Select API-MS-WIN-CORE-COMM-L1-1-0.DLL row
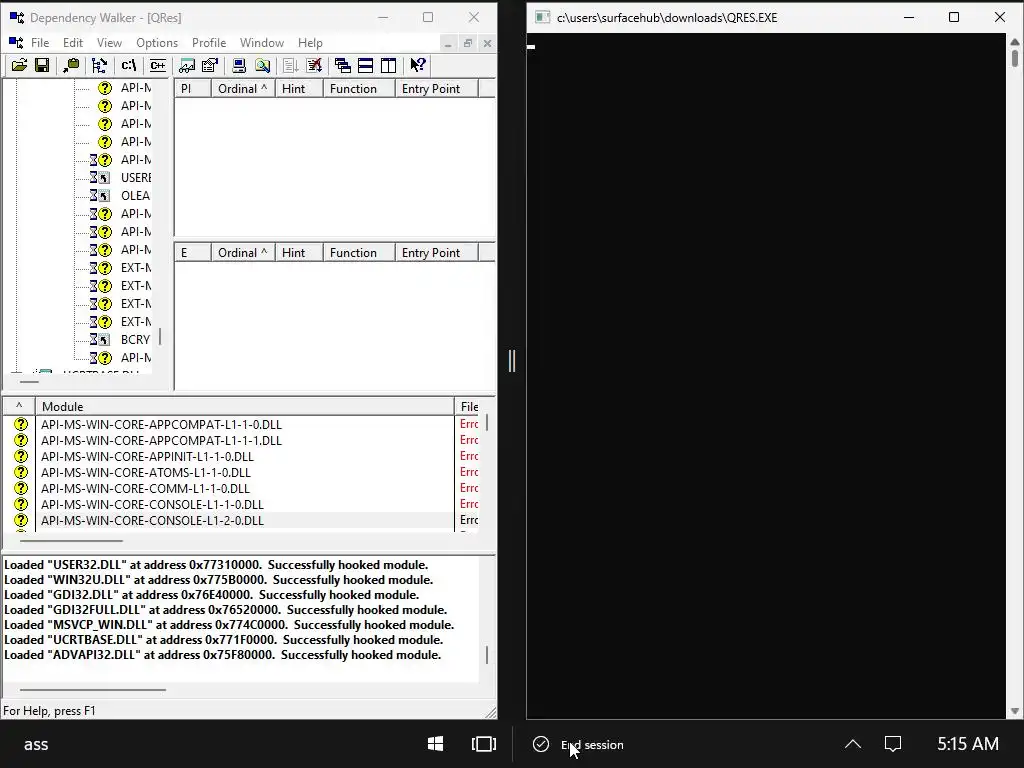This screenshot has width=1024, height=768. (x=240, y=488)
